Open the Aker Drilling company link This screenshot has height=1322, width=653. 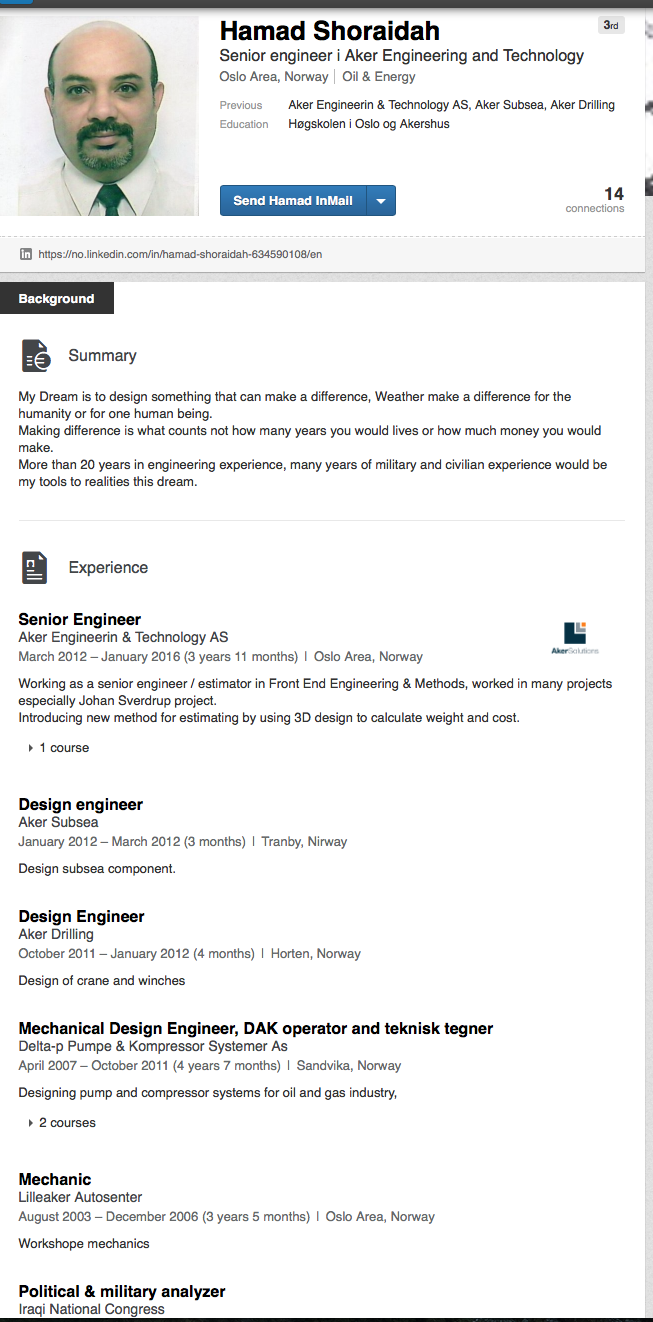pos(56,934)
